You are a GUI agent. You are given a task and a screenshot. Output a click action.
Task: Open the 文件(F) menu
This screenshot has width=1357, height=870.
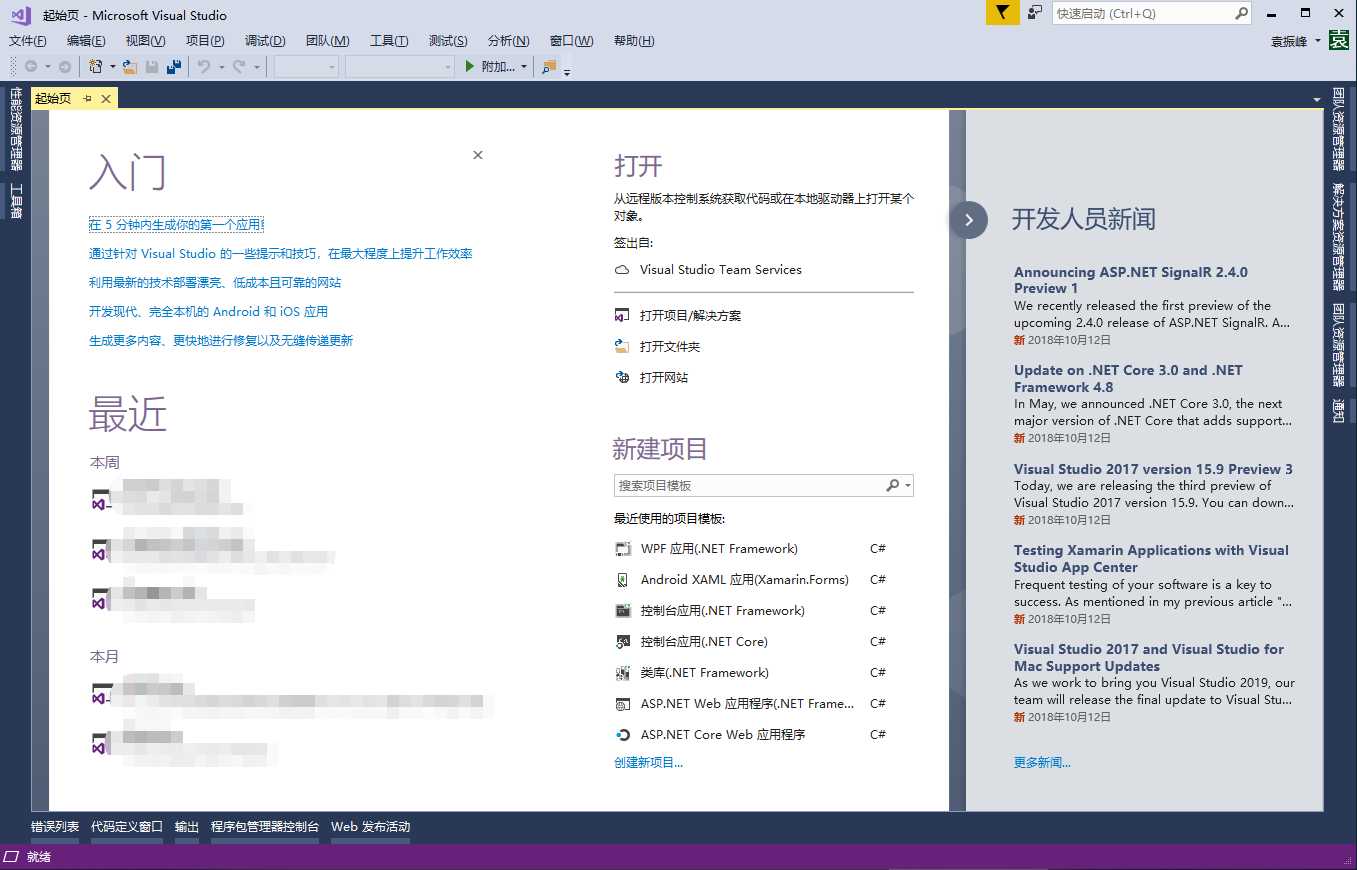(x=28, y=41)
